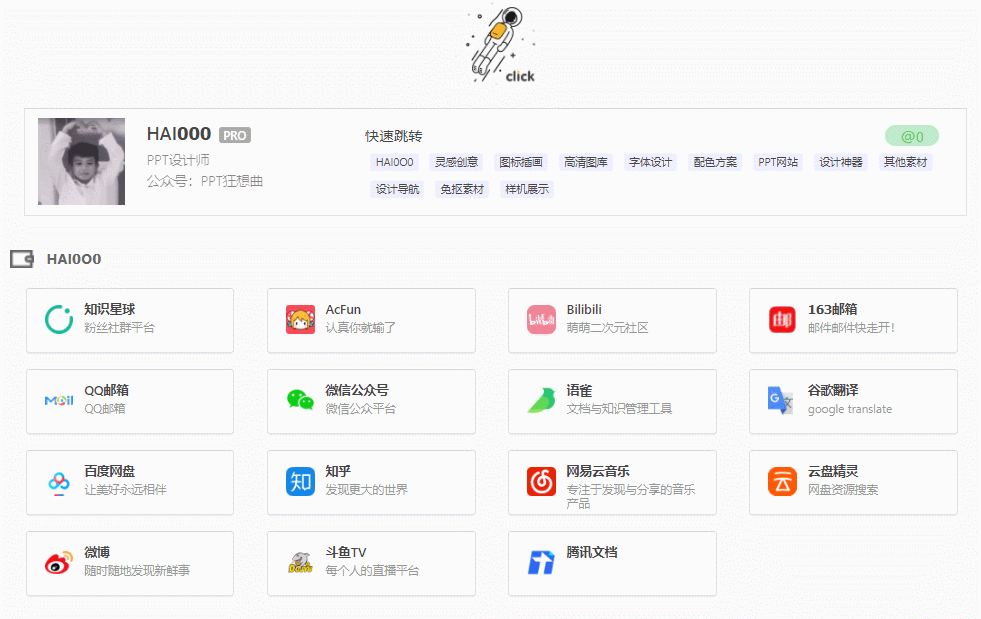Jump to the 设计导航 section
The width and height of the screenshot is (981, 619).
pyautogui.click(x=397, y=190)
